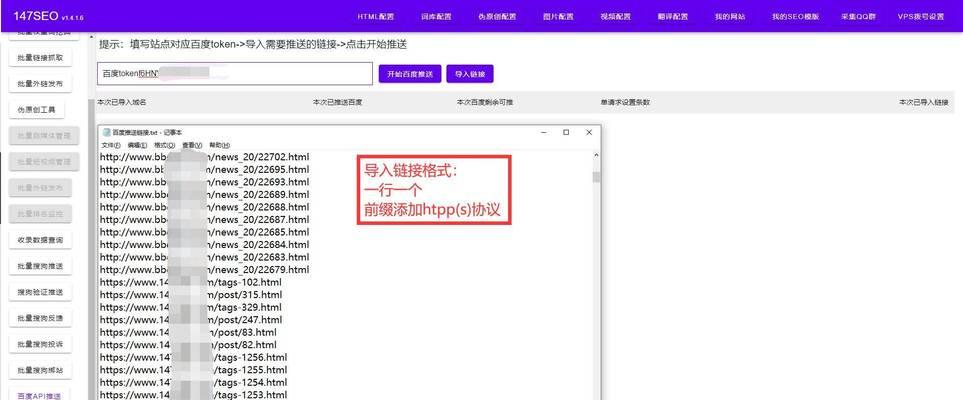Viewport: 963px width, 400px height.
Task: Open 视频配置 in the top bar
Action: click(x=615, y=17)
